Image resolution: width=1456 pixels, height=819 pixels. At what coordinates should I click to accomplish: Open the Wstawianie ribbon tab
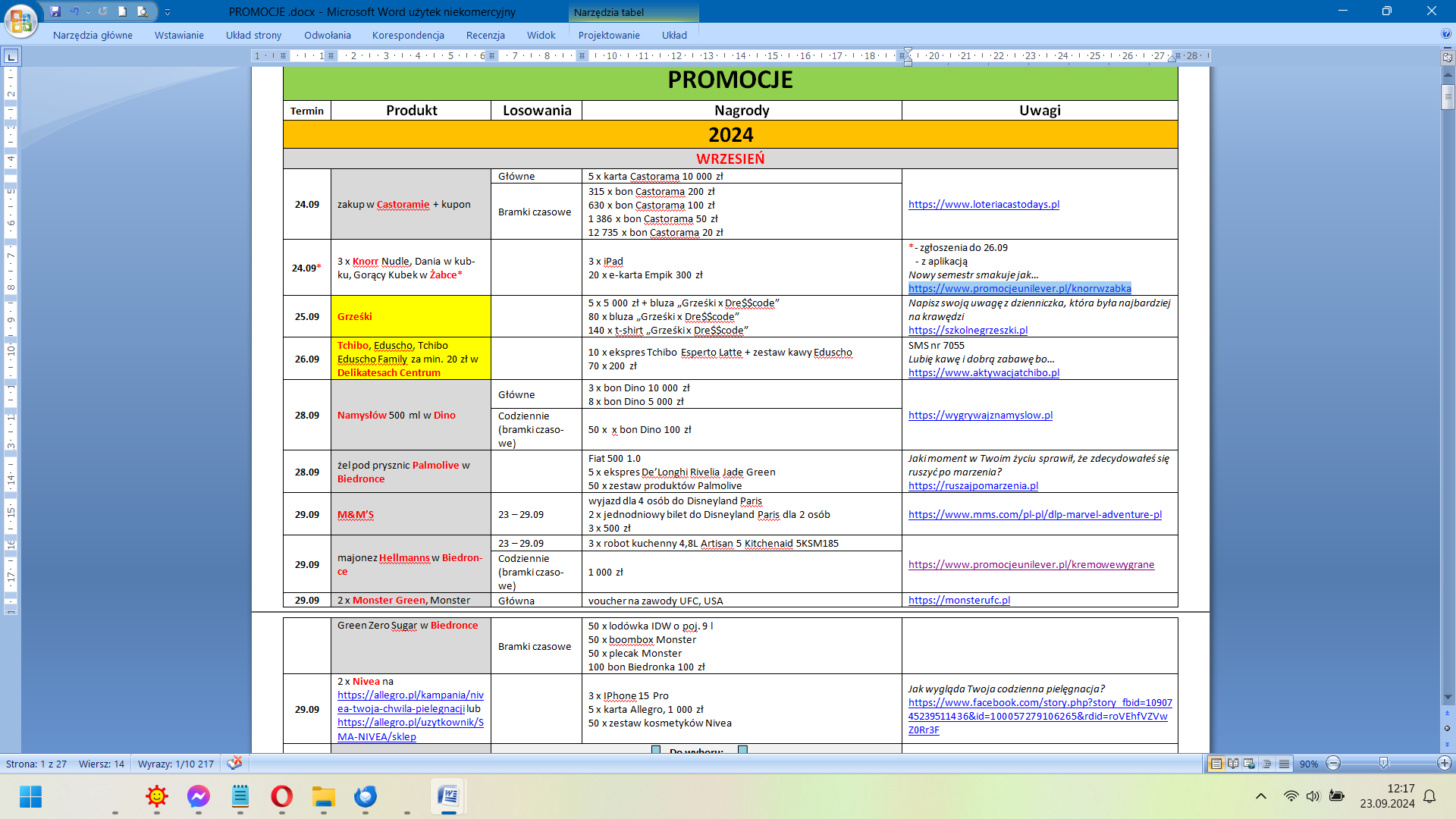[x=179, y=35]
